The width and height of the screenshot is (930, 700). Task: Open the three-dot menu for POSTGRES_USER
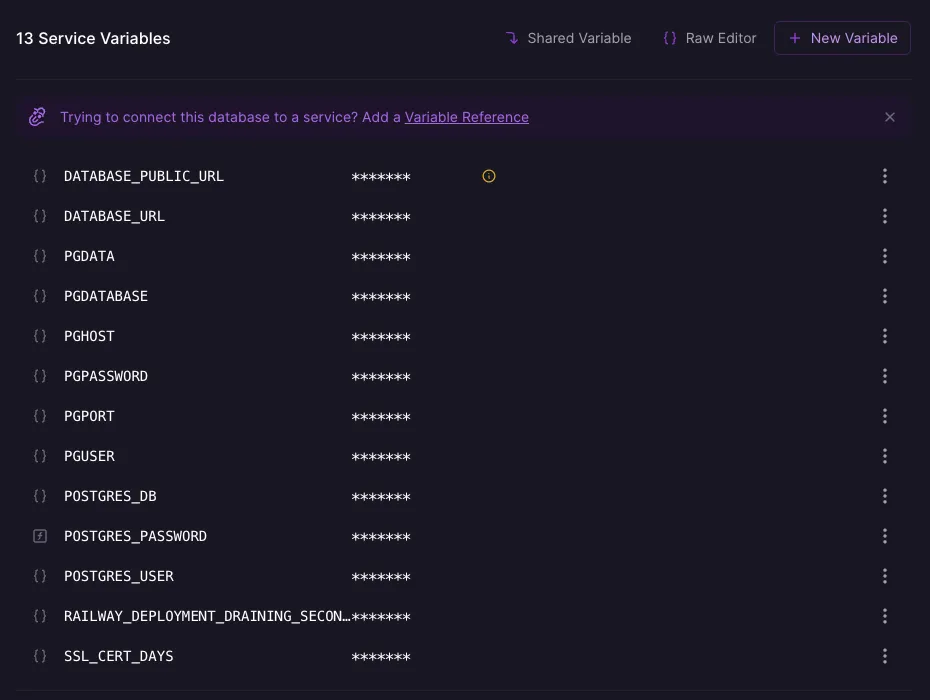[x=885, y=576]
